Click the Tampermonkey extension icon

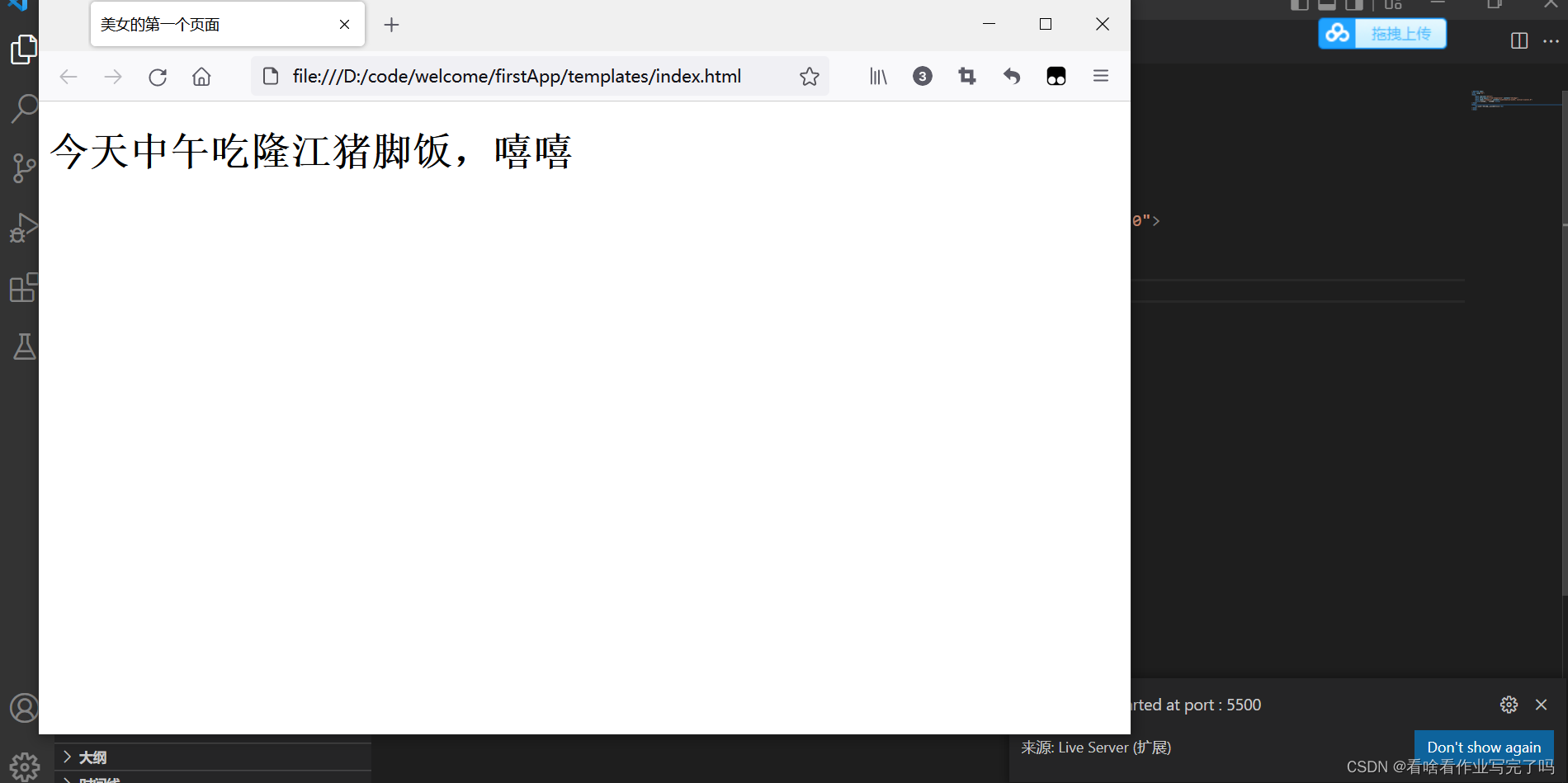(1056, 77)
